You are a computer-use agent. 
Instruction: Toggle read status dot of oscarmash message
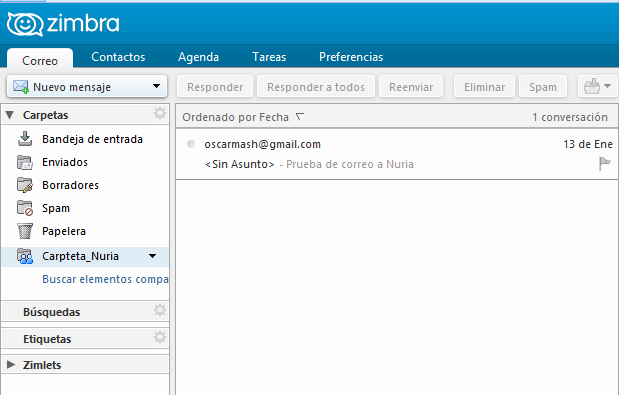point(191,144)
